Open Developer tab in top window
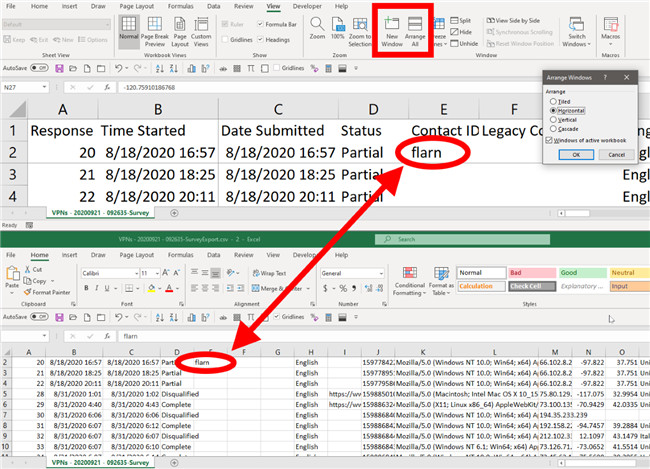Image resolution: width=650 pixels, height=469 pixels. click(x=307, y=6)
